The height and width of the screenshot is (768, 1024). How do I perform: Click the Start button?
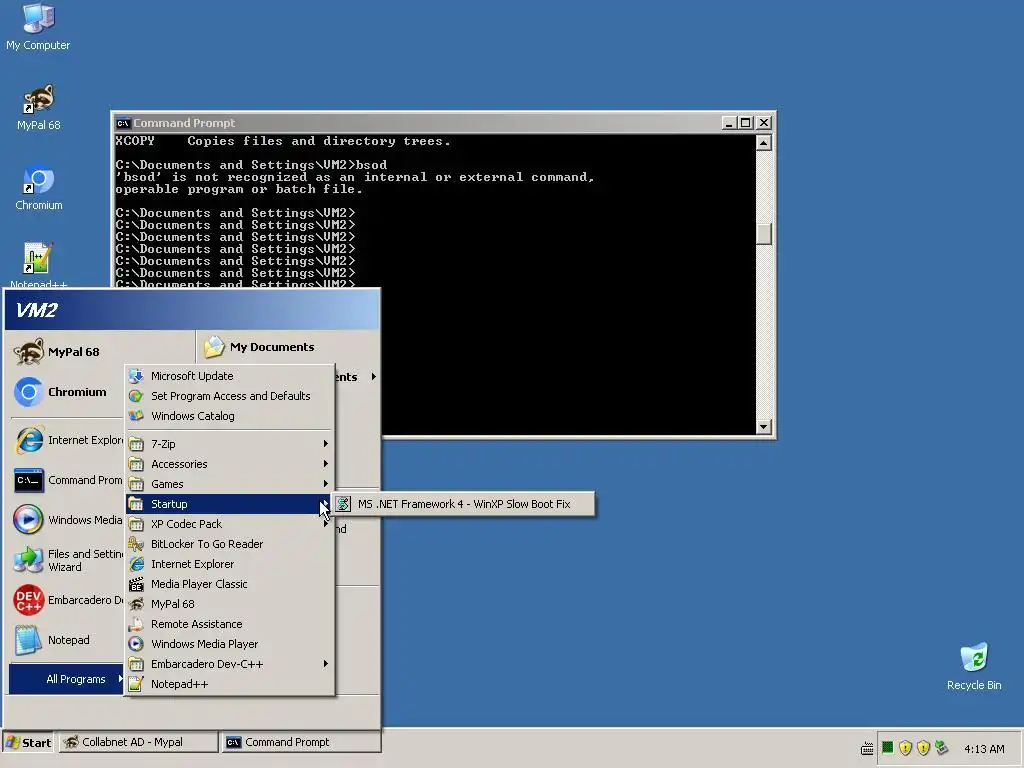28,743
